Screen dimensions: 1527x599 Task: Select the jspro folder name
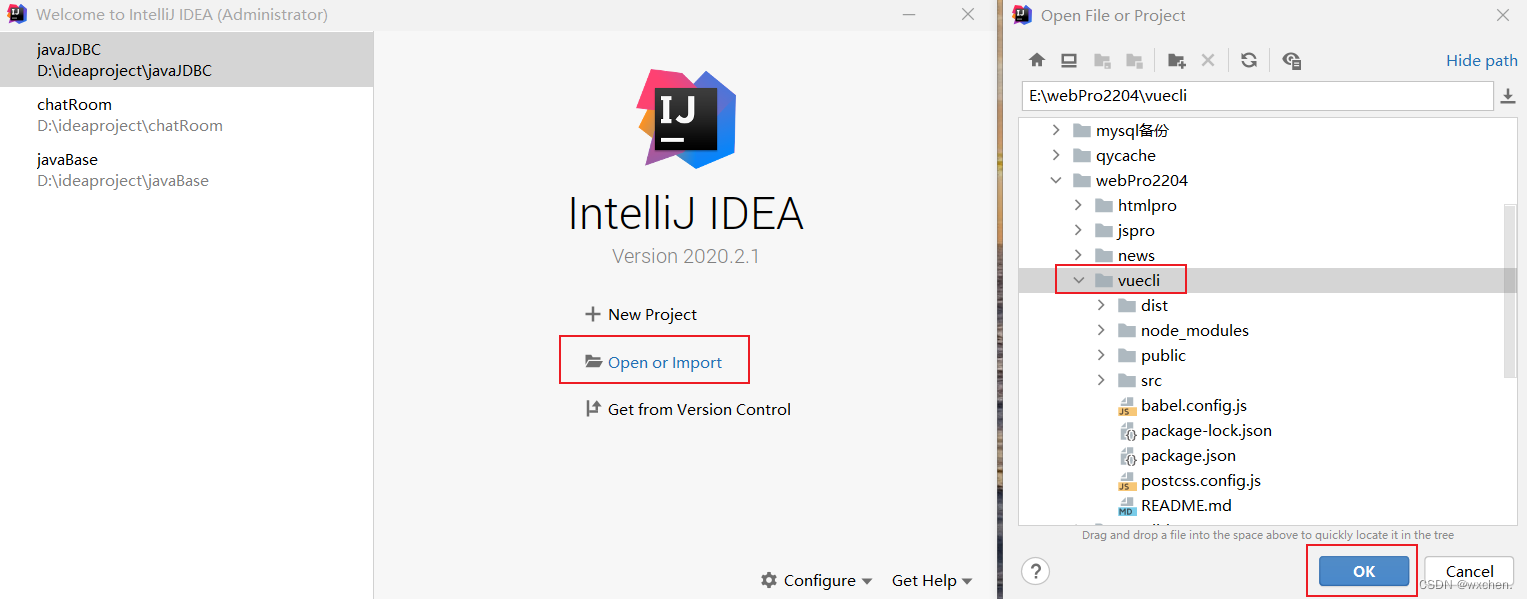point(1136,230)
